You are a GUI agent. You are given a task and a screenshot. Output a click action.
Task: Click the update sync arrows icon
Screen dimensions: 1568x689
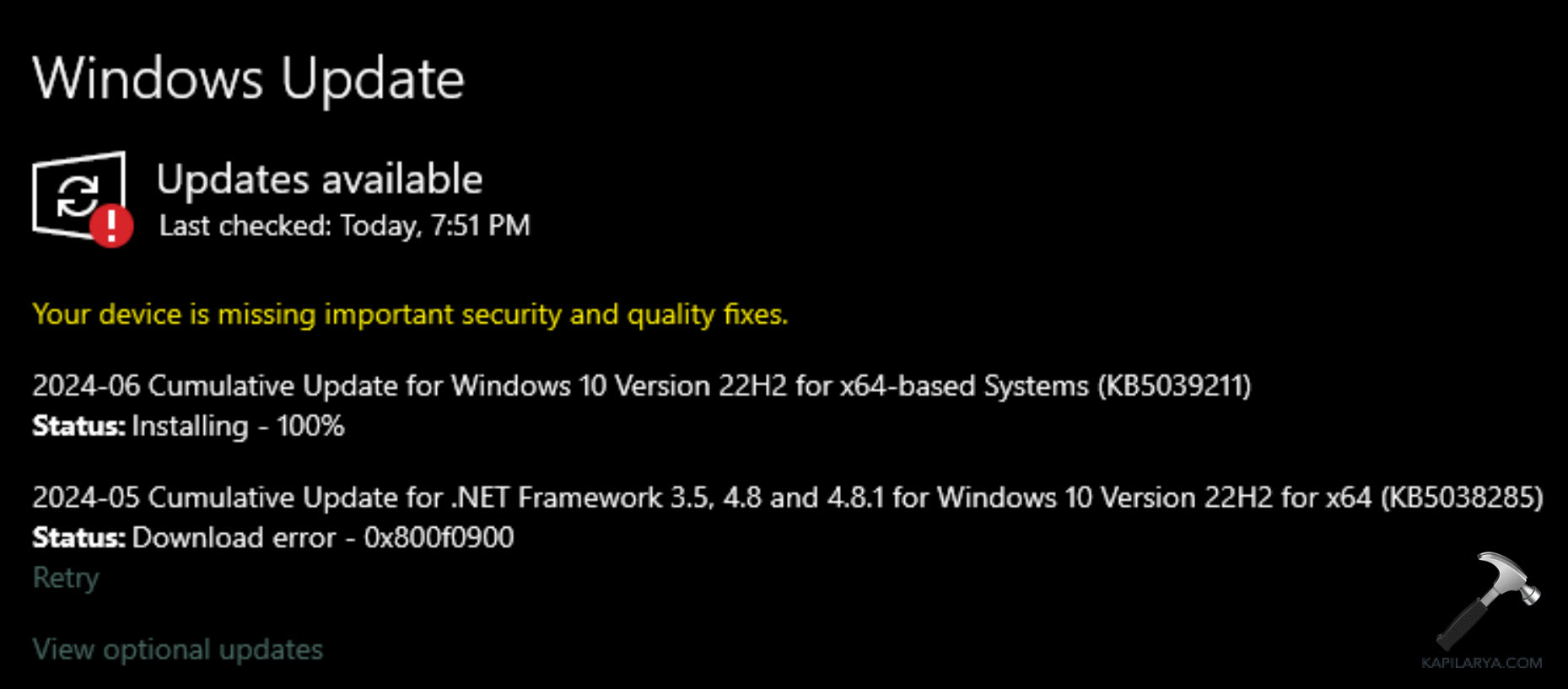(77, 196)
